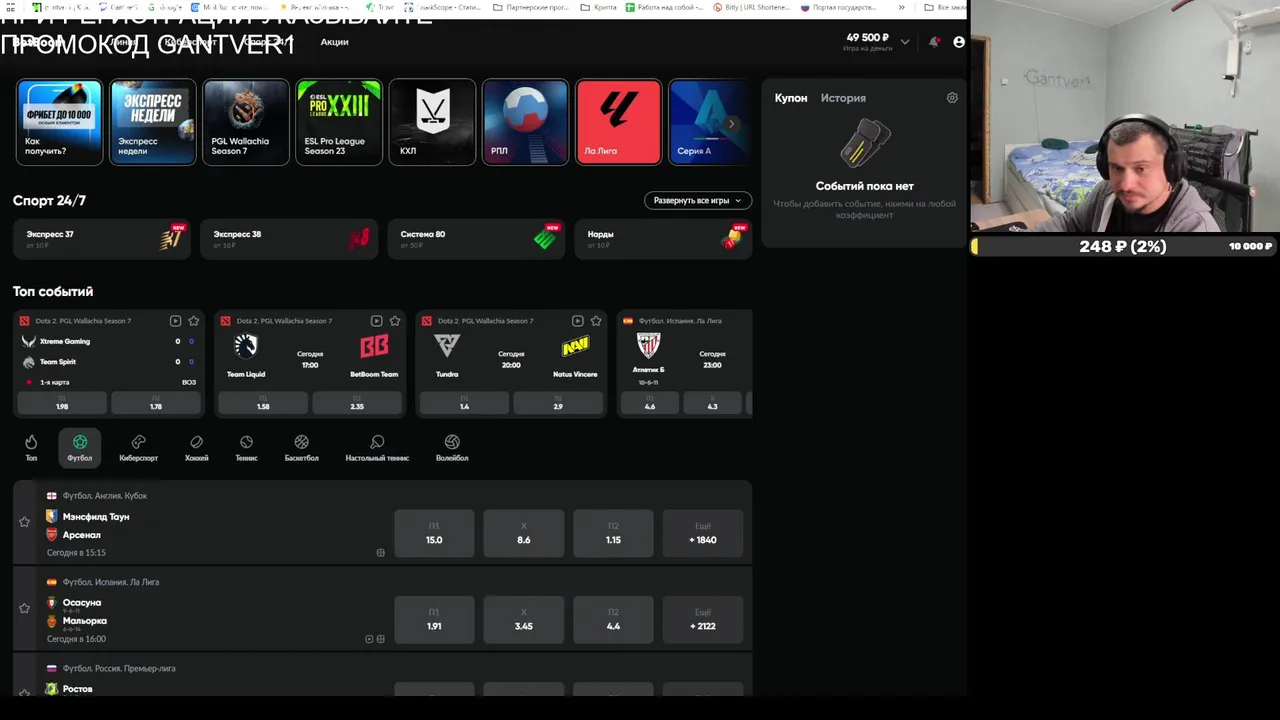
Task: Bet on Team Spirit at 1.78
Action: coord(155,402)
